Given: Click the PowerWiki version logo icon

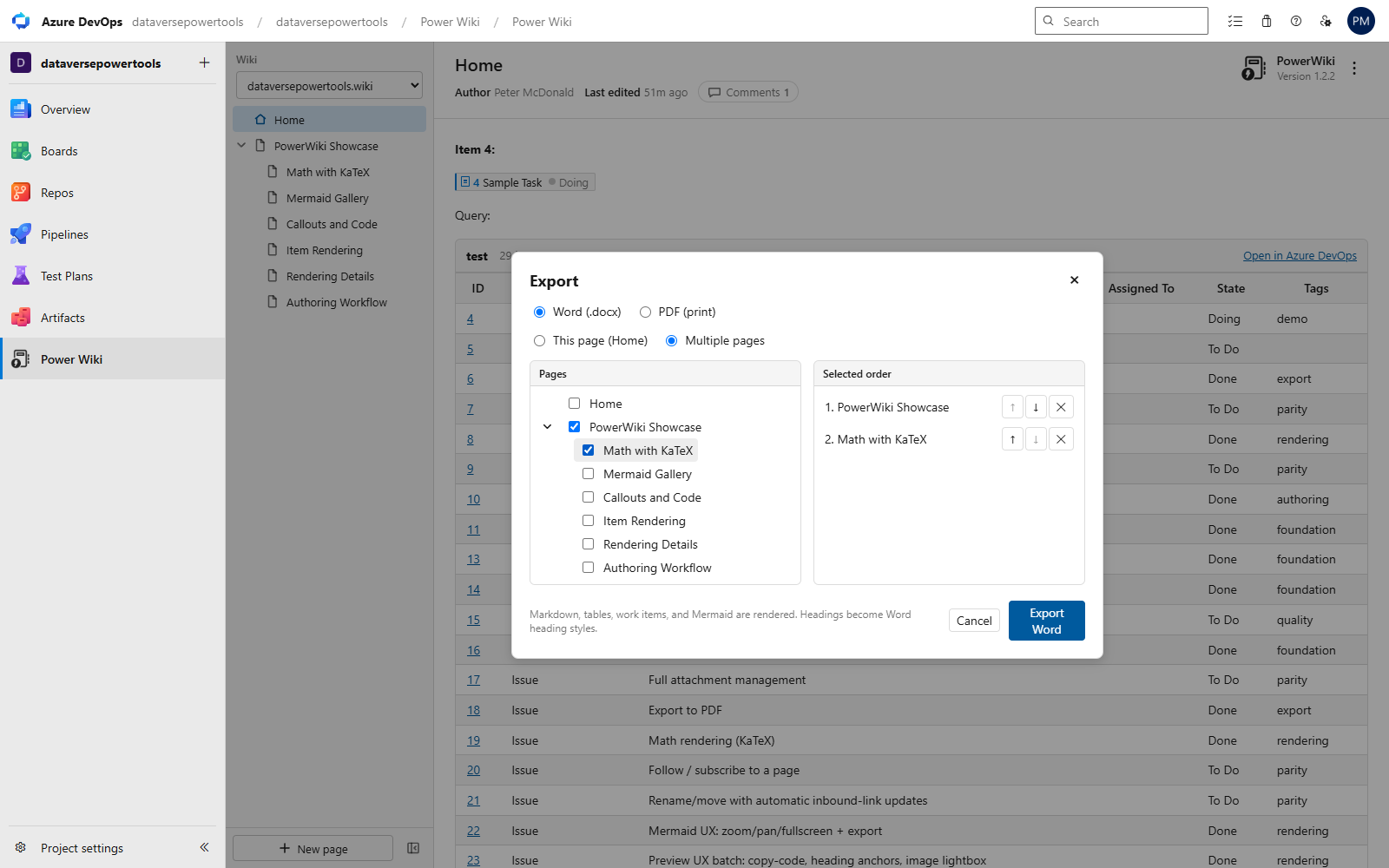Looking at the screenshot, I should pyautogui.click(x=1254, y=68).
